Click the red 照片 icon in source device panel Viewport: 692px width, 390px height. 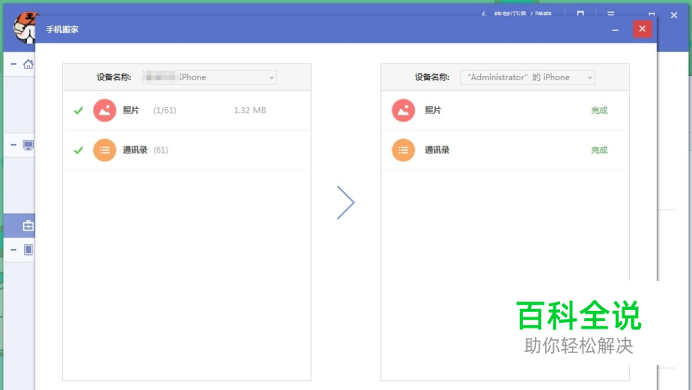105,110
